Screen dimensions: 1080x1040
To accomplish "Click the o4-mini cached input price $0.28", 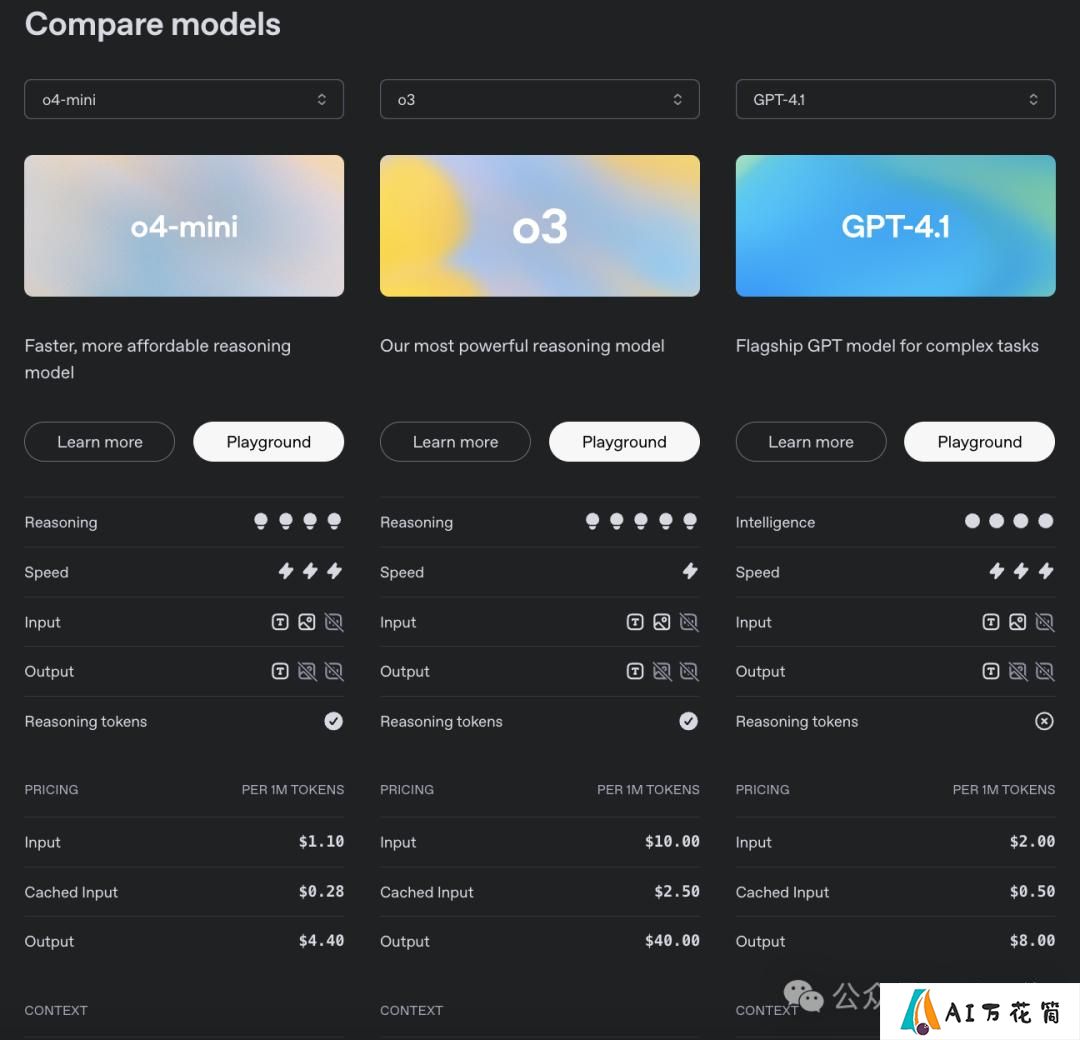I will [322, 891].
